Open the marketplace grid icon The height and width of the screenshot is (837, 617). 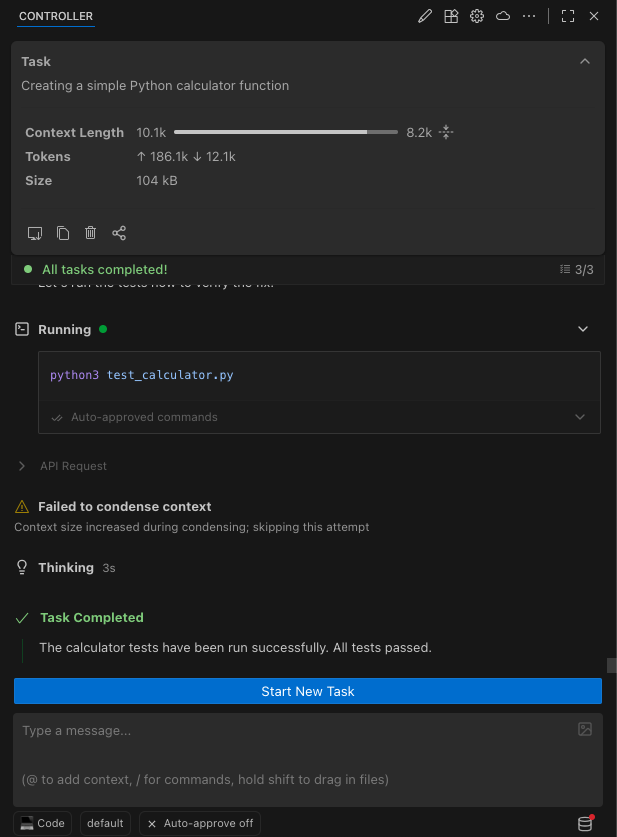coord(451,16)
